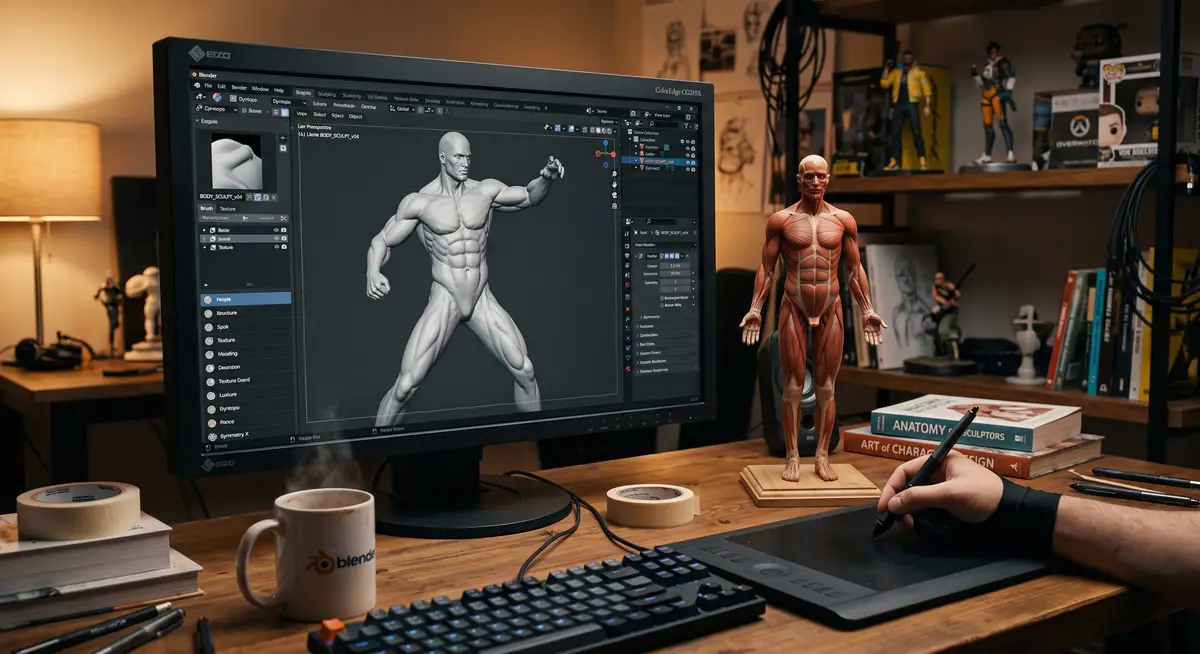Open the Global orientation dropdown
This screenshot has width=1200, height=654.
click(x=402, y=109)
